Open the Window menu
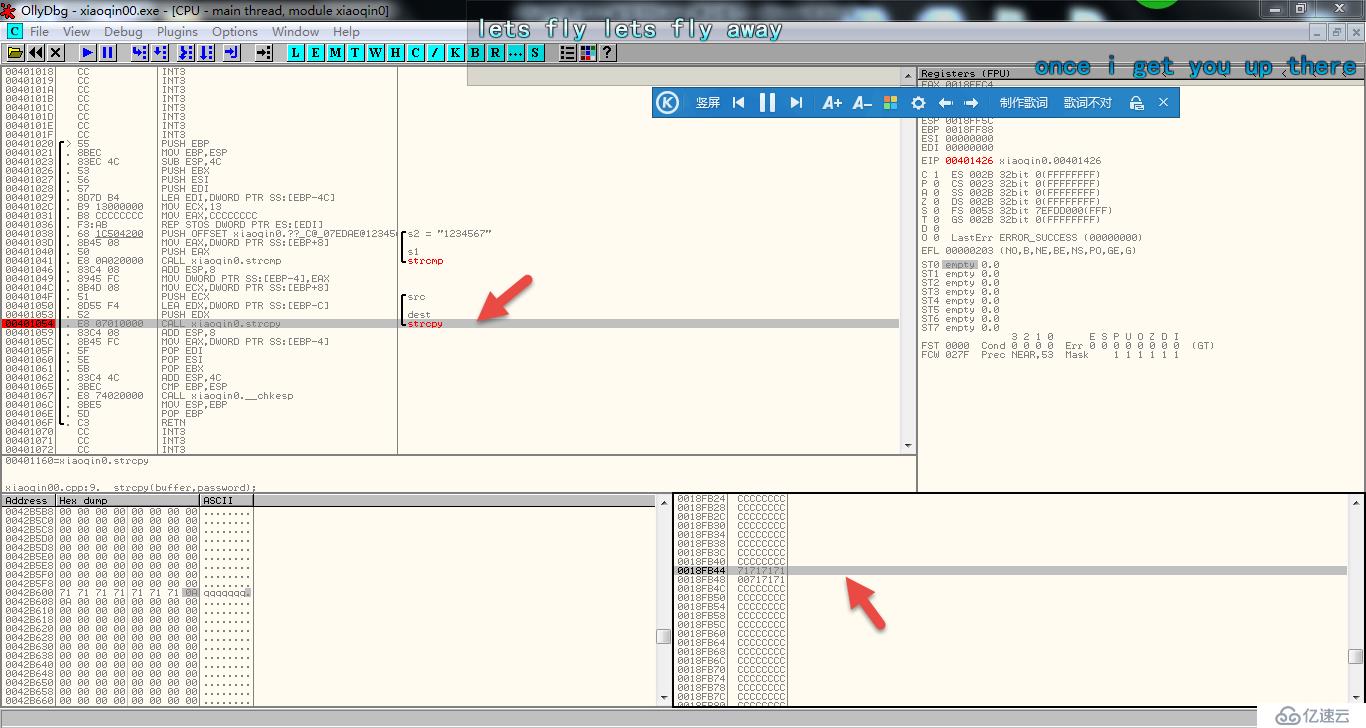The width and height of the screenshot is (1366, 728). (x=295, y=31)
